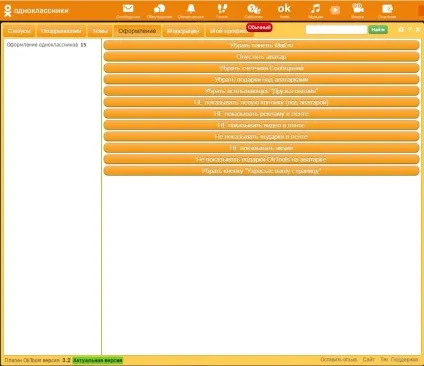
Task: Click 'Убрать всплывающих Друзья онлайн' button
Action: tap(261, 91)
